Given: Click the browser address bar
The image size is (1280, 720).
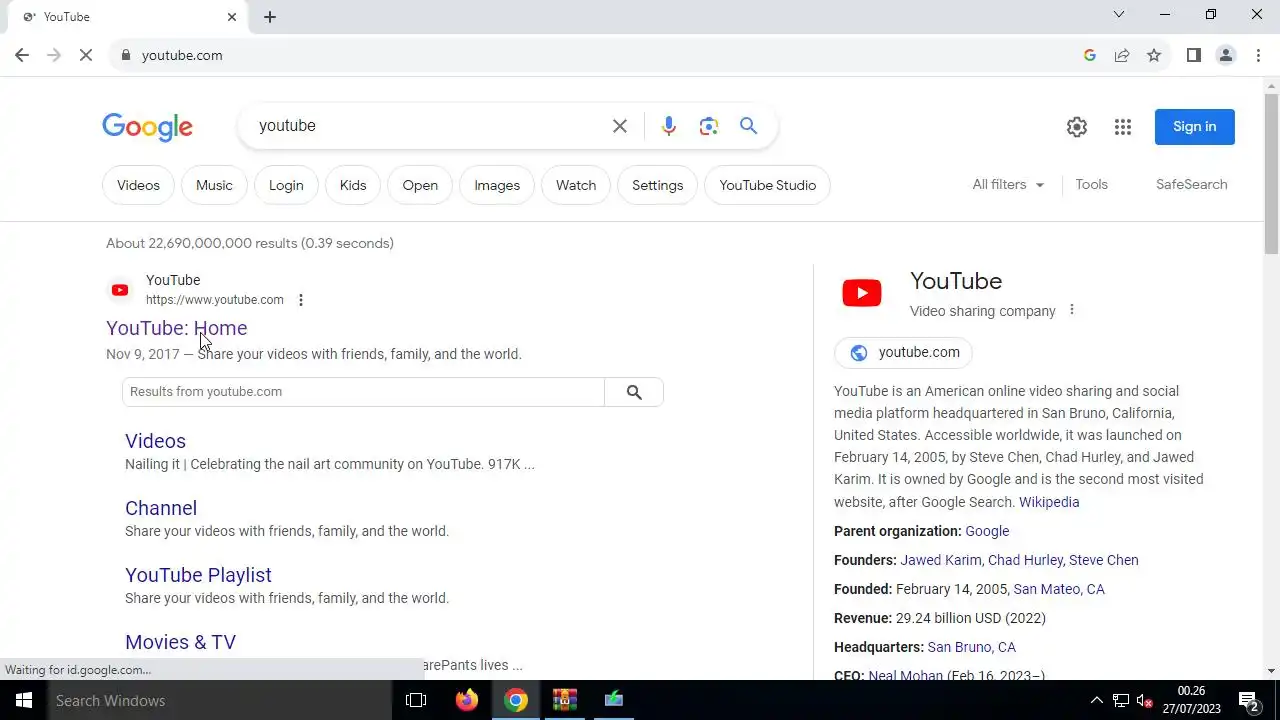Looking at the screenshot, I should (600, 55).
